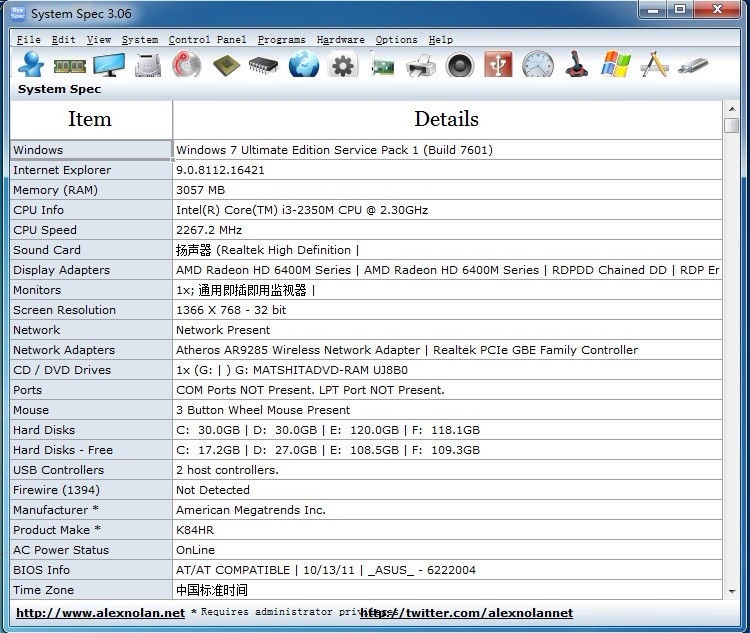Open the CD/DVD disc drive icon
The height and width of the screenshot is (633, 750).
point(187,66)
